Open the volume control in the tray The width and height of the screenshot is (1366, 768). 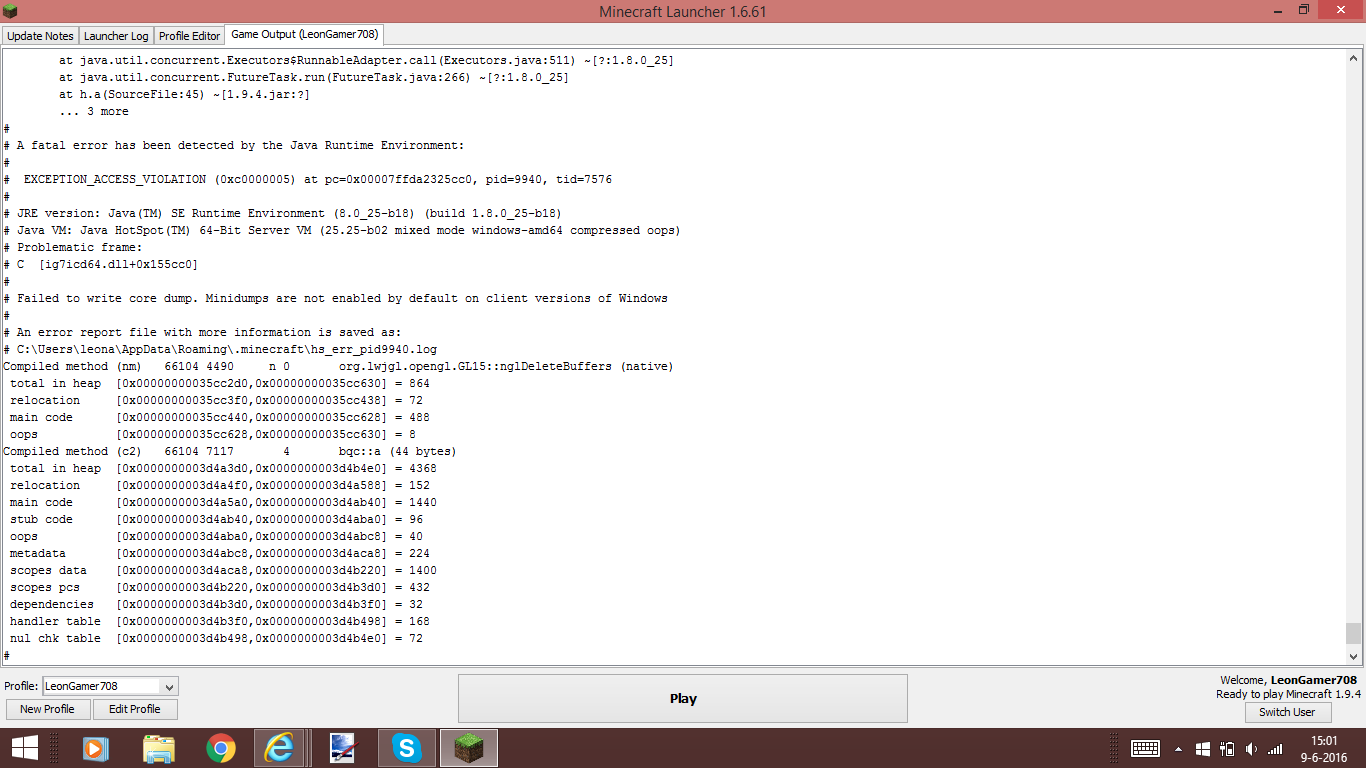tap(1251, 748)
